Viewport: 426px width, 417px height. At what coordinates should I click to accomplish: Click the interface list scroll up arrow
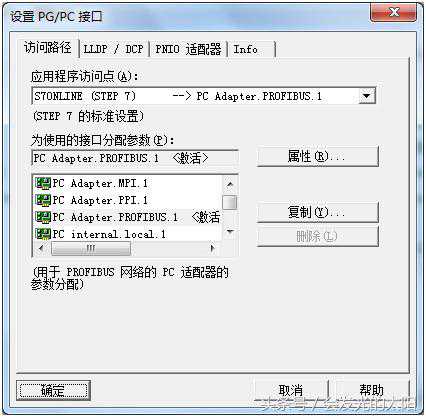coord(230,184)
